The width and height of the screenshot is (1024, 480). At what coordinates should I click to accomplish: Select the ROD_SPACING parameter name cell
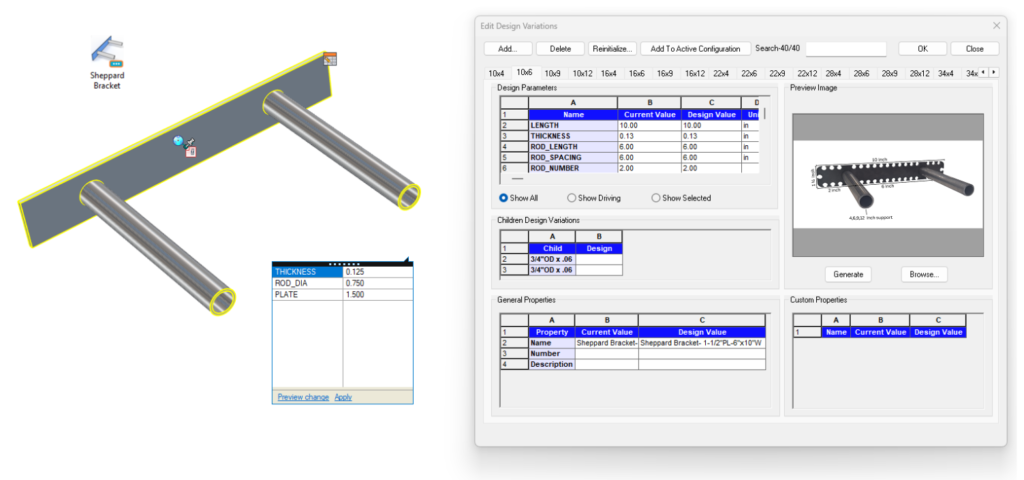(x=573, y=157)
